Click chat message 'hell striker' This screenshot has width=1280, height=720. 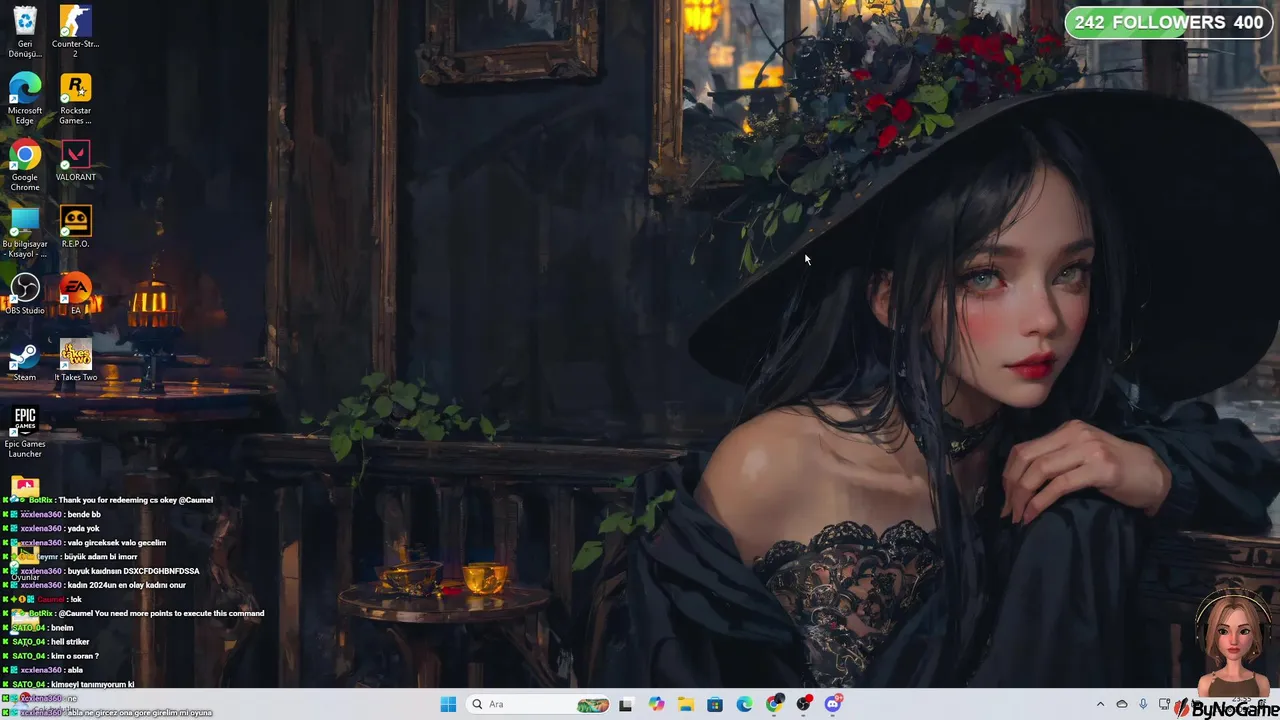70,642
